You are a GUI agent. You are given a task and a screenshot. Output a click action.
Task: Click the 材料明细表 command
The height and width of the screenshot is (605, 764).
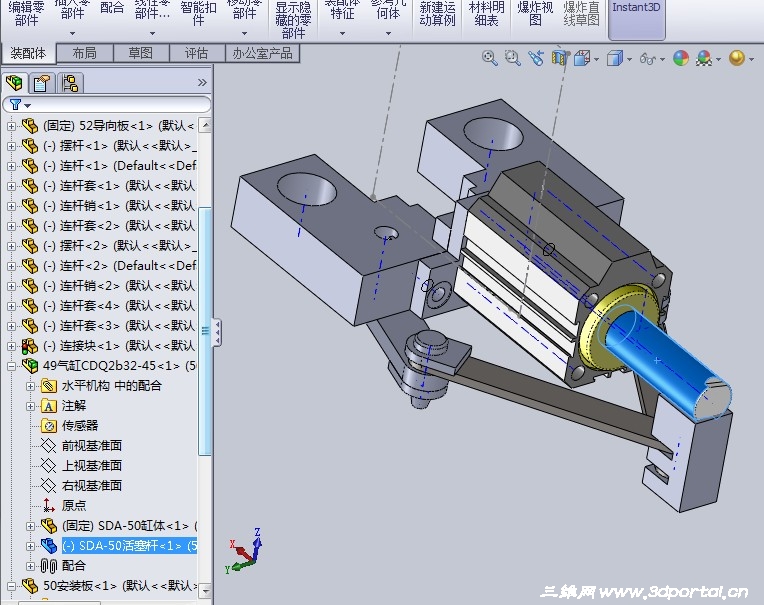point(486,14)
